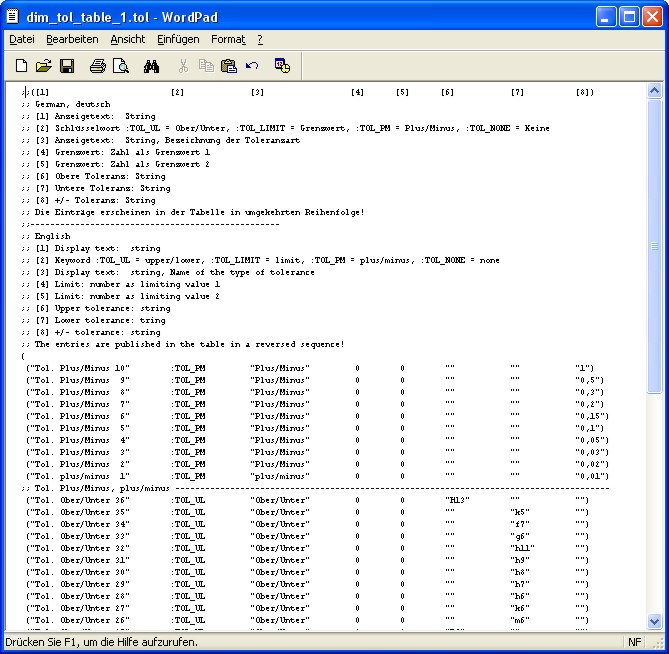Click the Copy icon in the toolbar

tap(206, 66)
